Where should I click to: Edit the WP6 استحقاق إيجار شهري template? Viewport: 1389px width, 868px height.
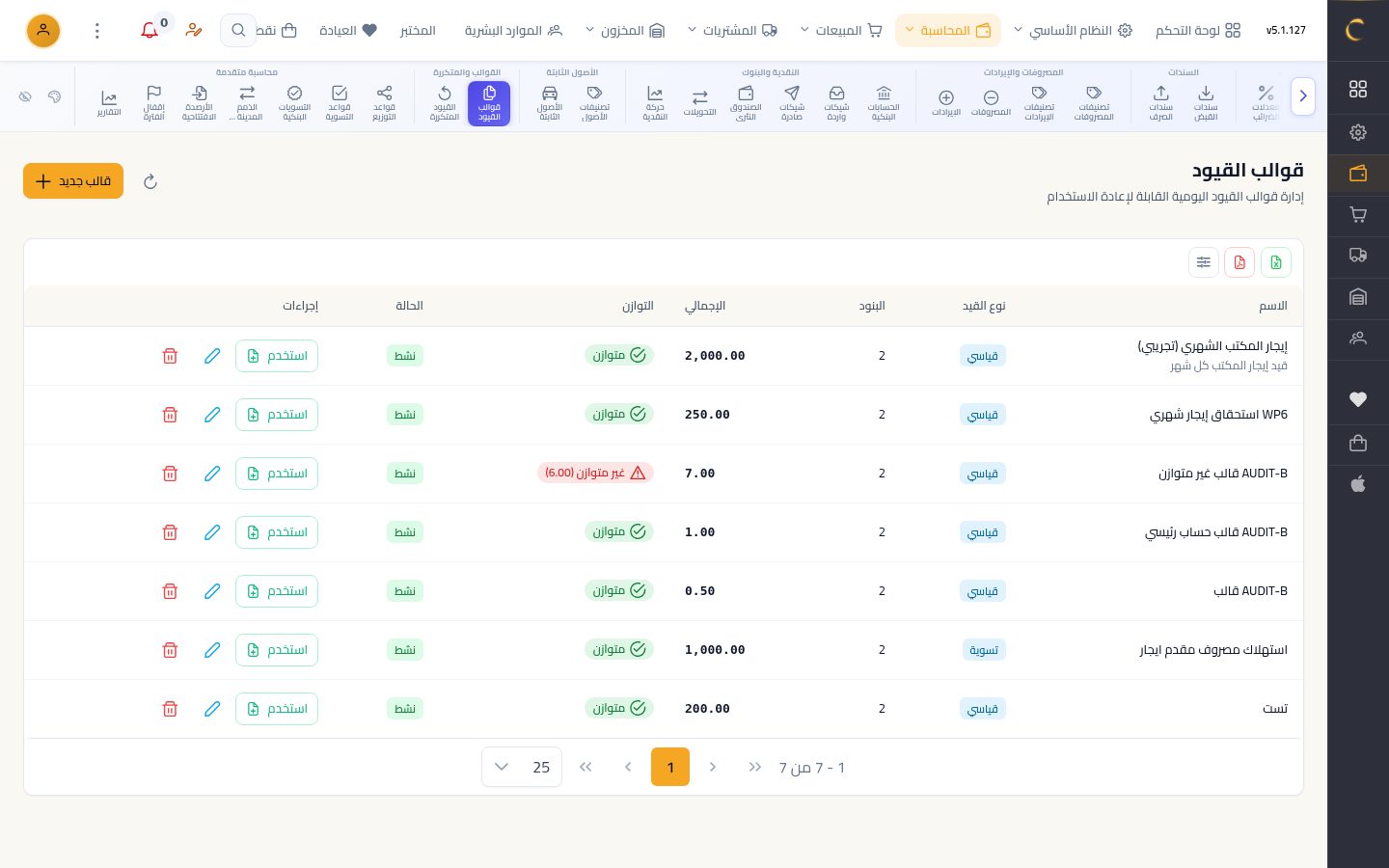tap(212, 415)
